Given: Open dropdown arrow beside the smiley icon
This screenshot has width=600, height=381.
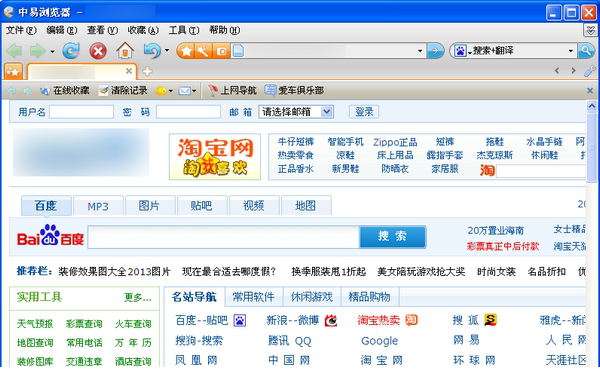Looking at the screenshot, I should click(x=171, y=91).
